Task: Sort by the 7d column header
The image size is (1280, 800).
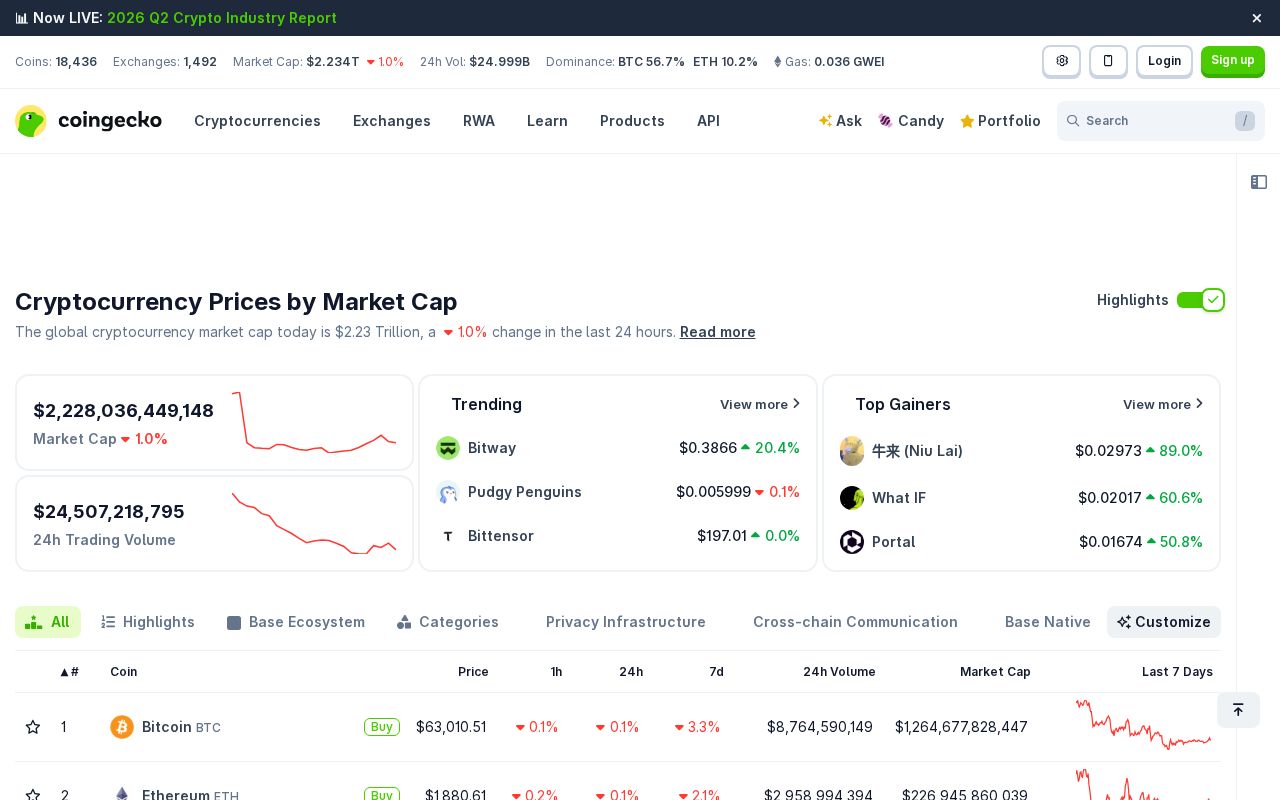Action: (716, 672)
